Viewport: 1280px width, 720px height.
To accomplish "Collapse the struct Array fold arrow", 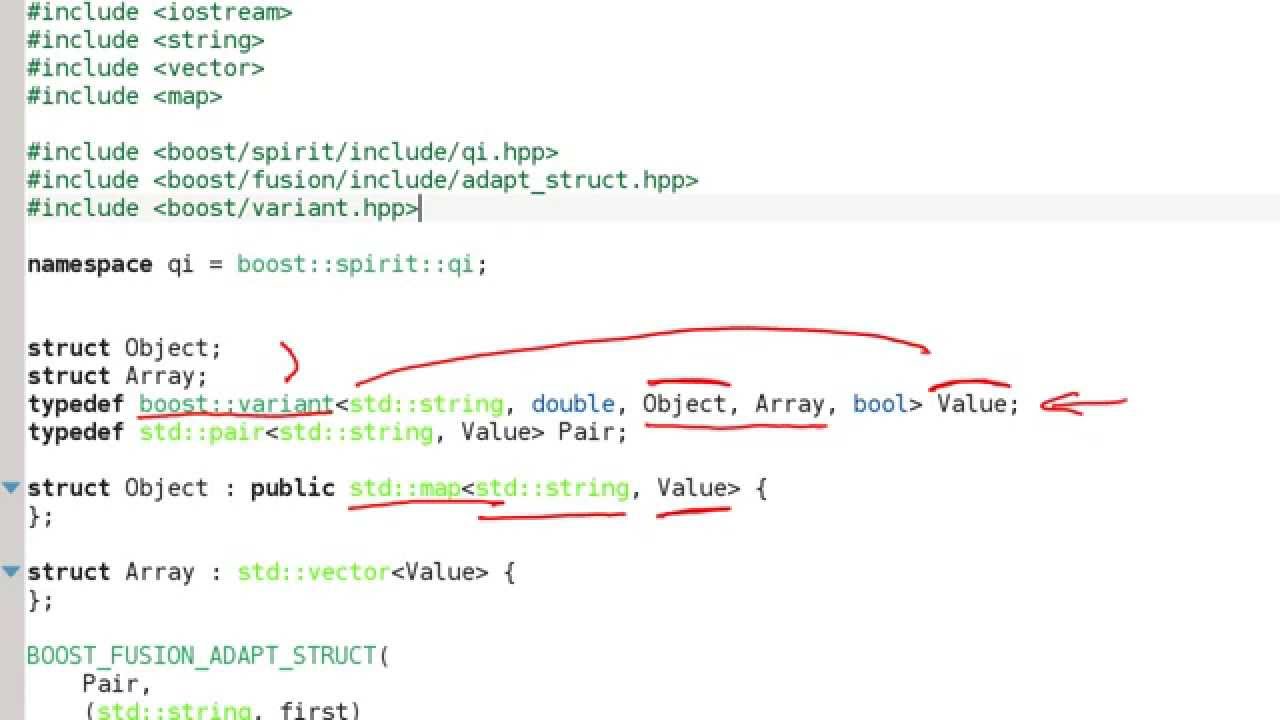I will click(x=11, y=572).
